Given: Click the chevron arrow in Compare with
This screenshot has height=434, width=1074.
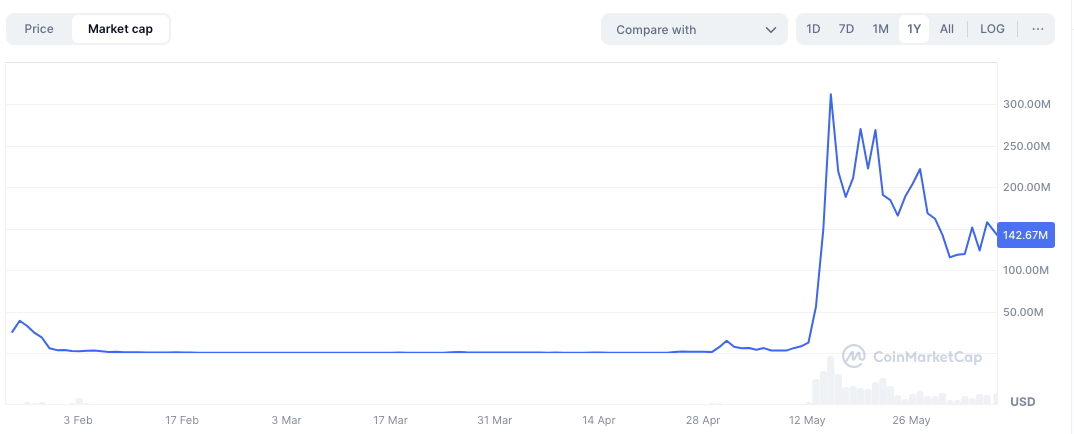Looking at the screenshot, I should coord(770,30).
